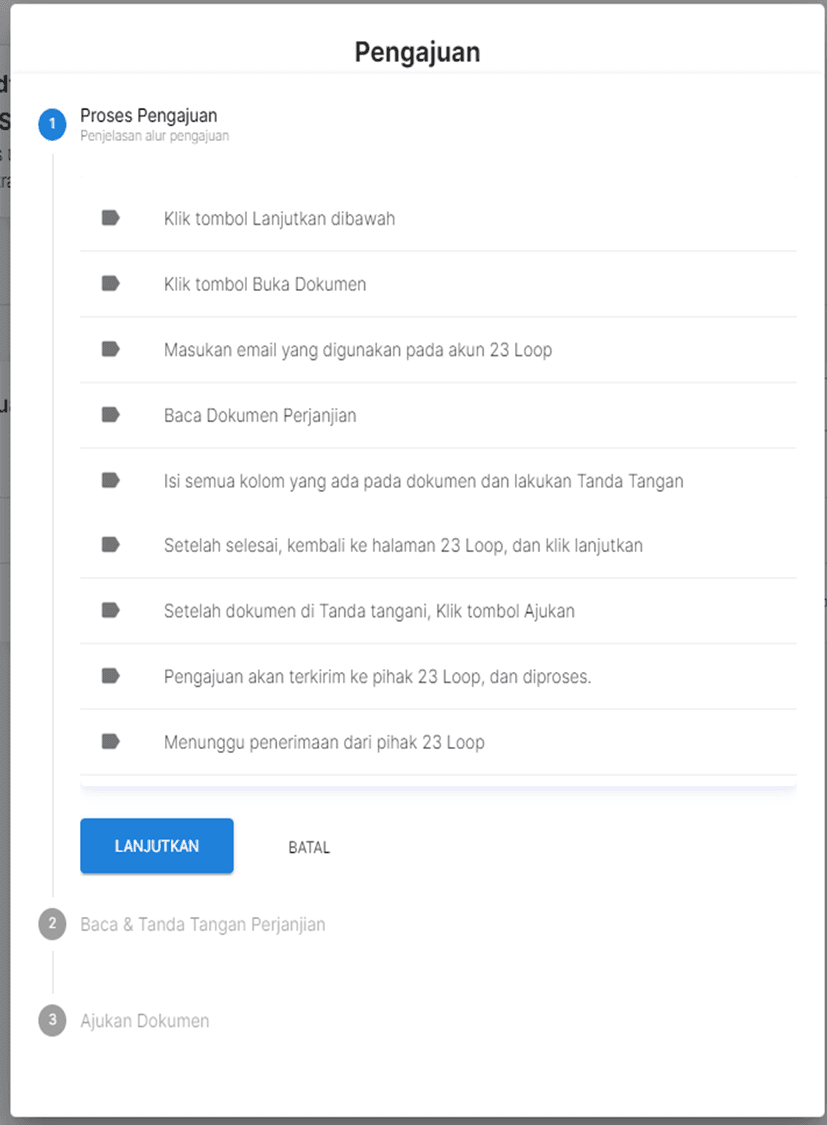Click the BATAL button to cancel
Viewport: 827px width, 1125px height.
pos(307,846)
